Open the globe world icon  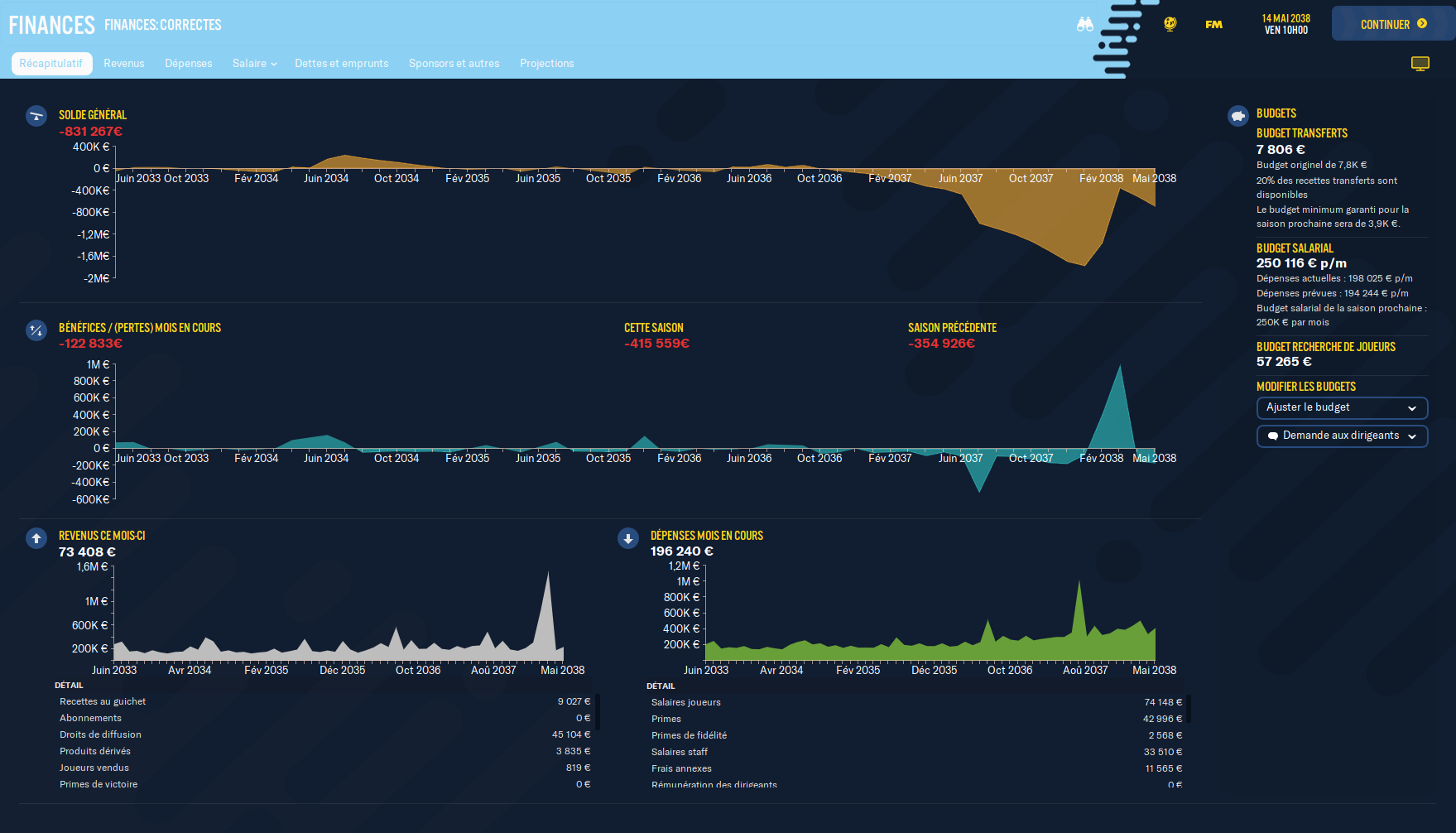pyautogui.click(x=1170, y=25)
